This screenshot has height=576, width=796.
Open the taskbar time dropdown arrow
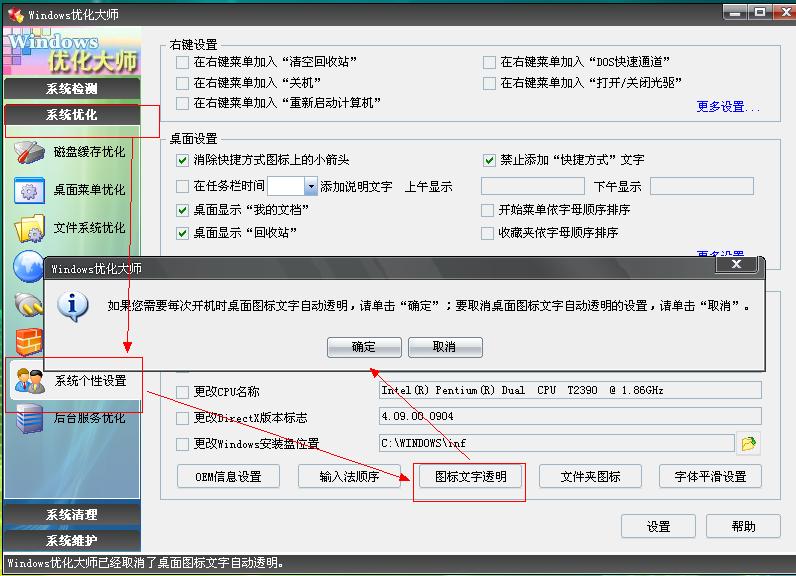[311, 186]
